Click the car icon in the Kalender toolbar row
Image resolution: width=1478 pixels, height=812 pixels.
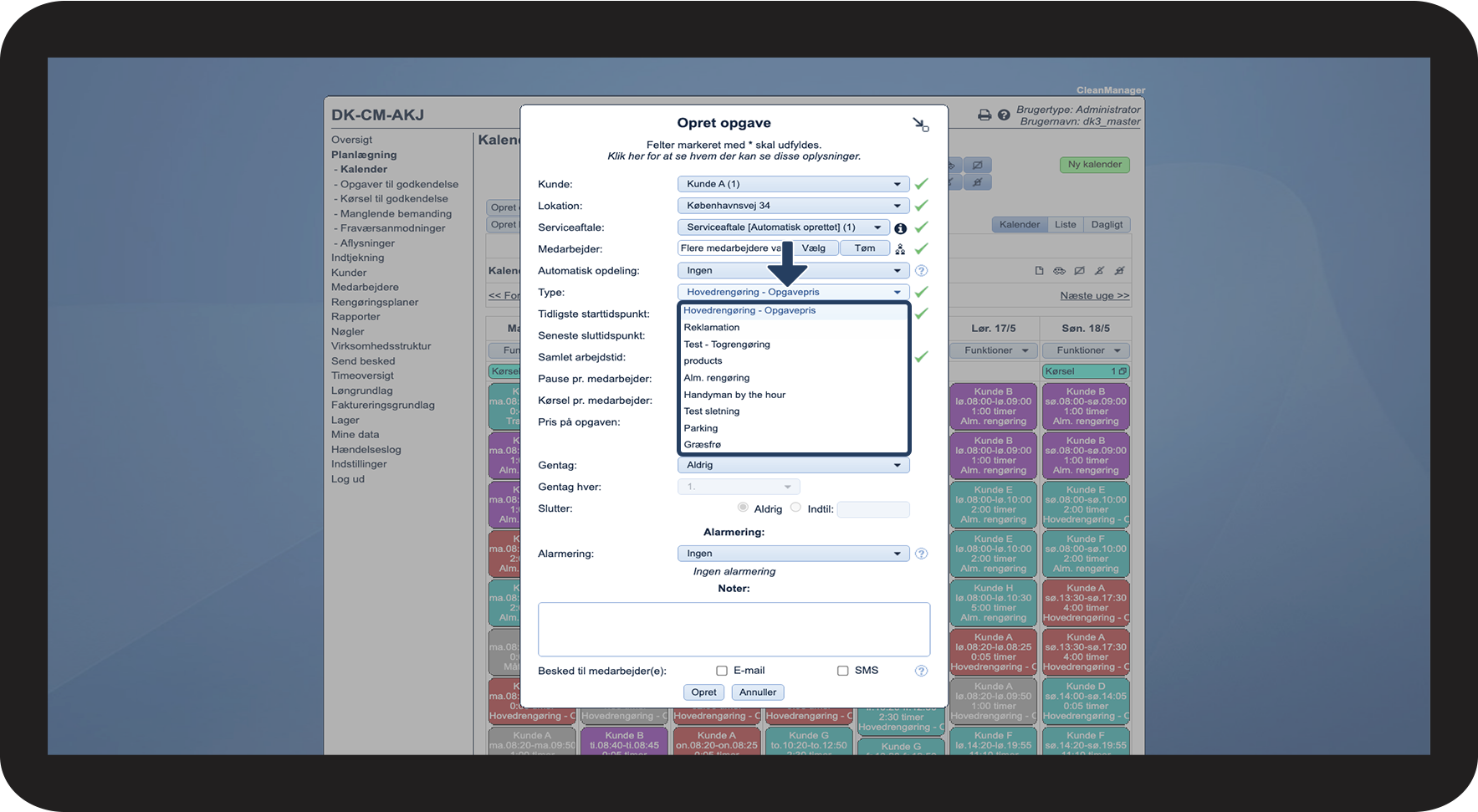(1059, 271)
